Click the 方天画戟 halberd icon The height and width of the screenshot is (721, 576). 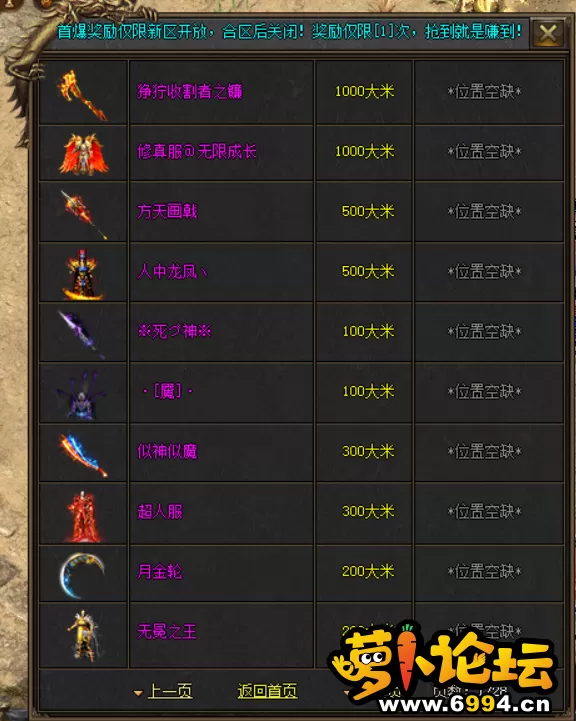[83, 215]
